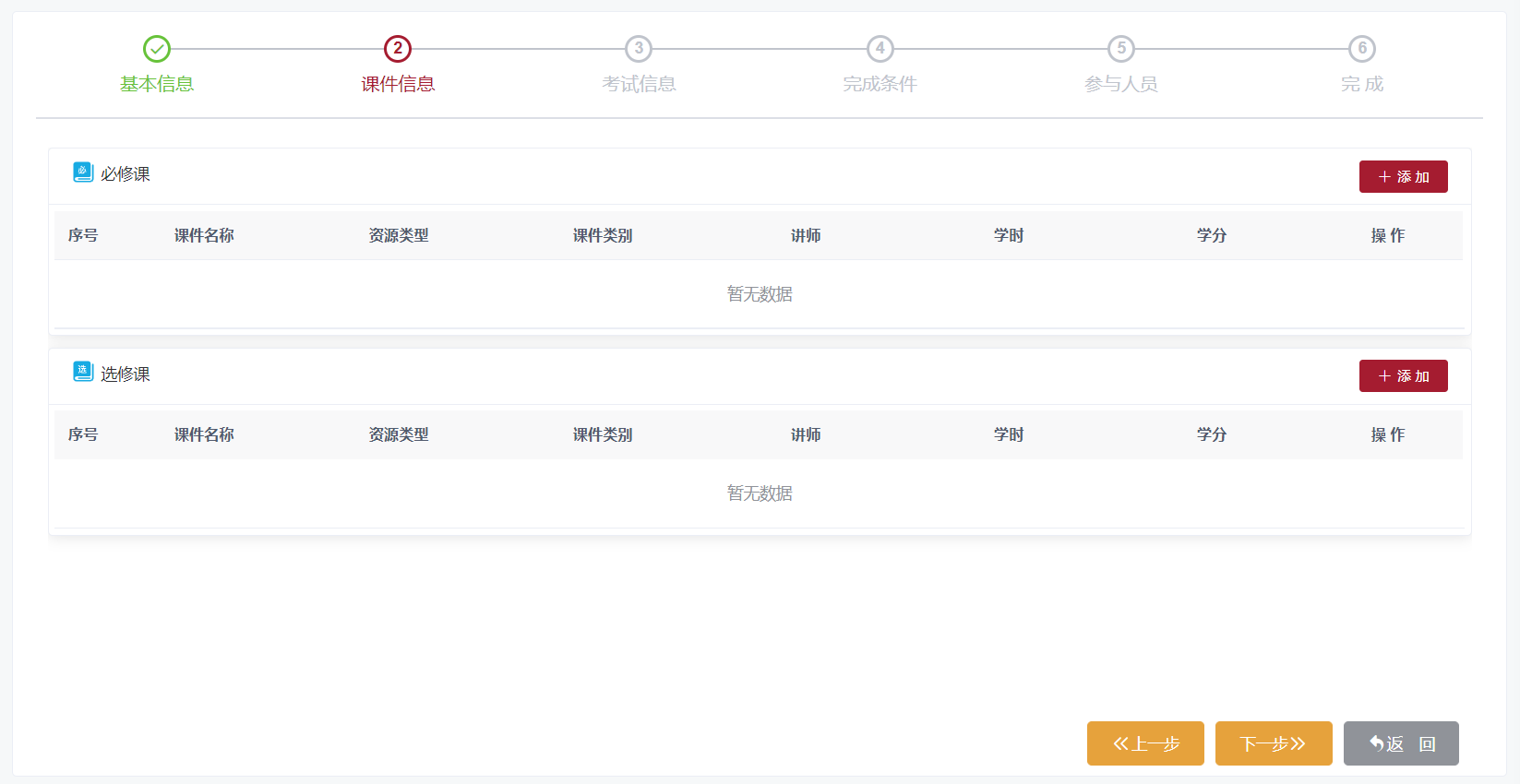Open the 完成条件 step label
Viewport: 1520px width, 784px height.
(880, 84)
